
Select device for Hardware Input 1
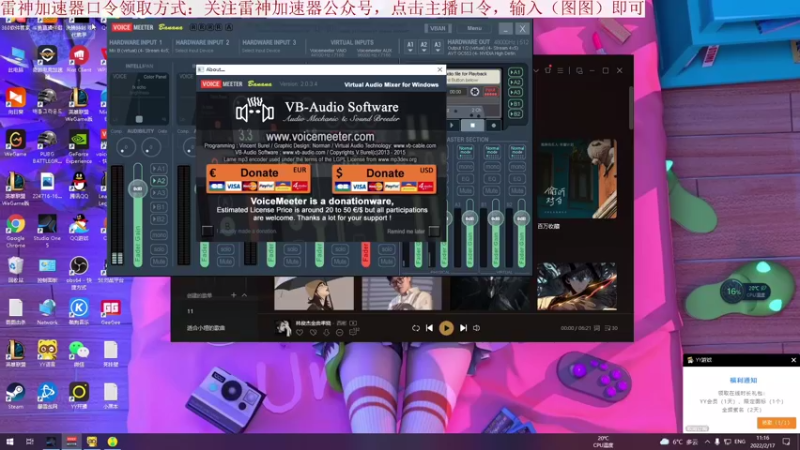click(139, 51)
